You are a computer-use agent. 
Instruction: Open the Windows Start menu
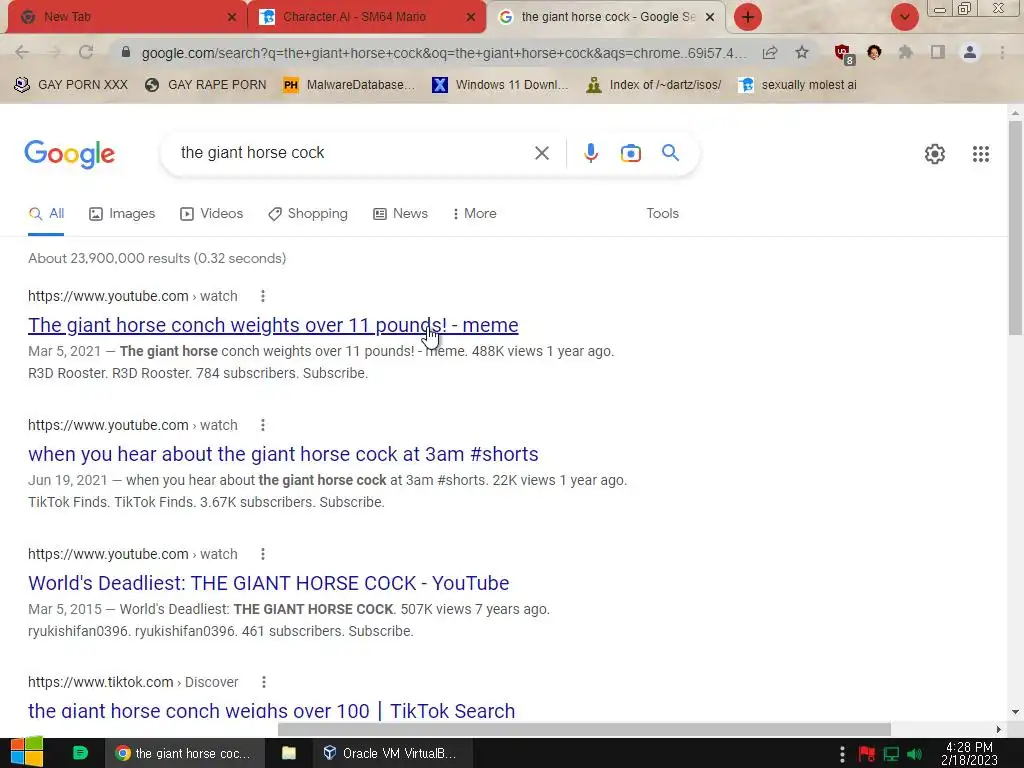click(27, 753)
